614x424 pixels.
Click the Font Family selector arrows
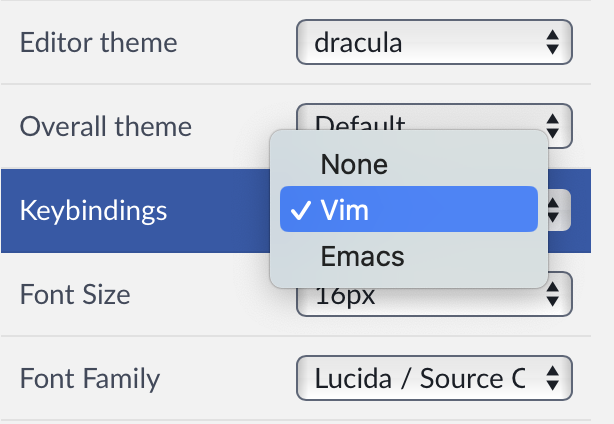pyautogui.click(x=551, y=379)
